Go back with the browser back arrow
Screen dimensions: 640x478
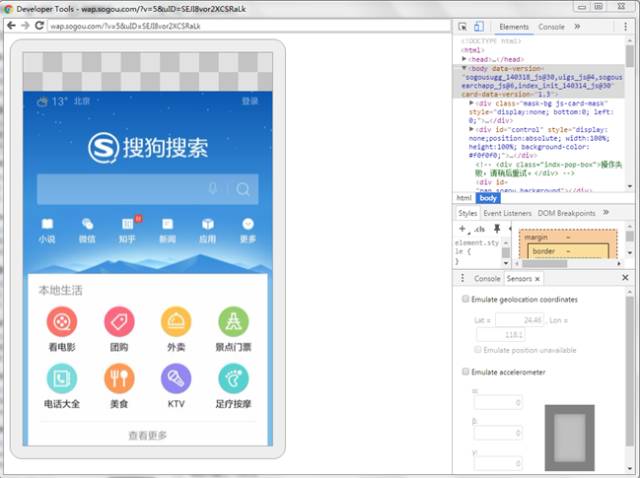[11, 26]
